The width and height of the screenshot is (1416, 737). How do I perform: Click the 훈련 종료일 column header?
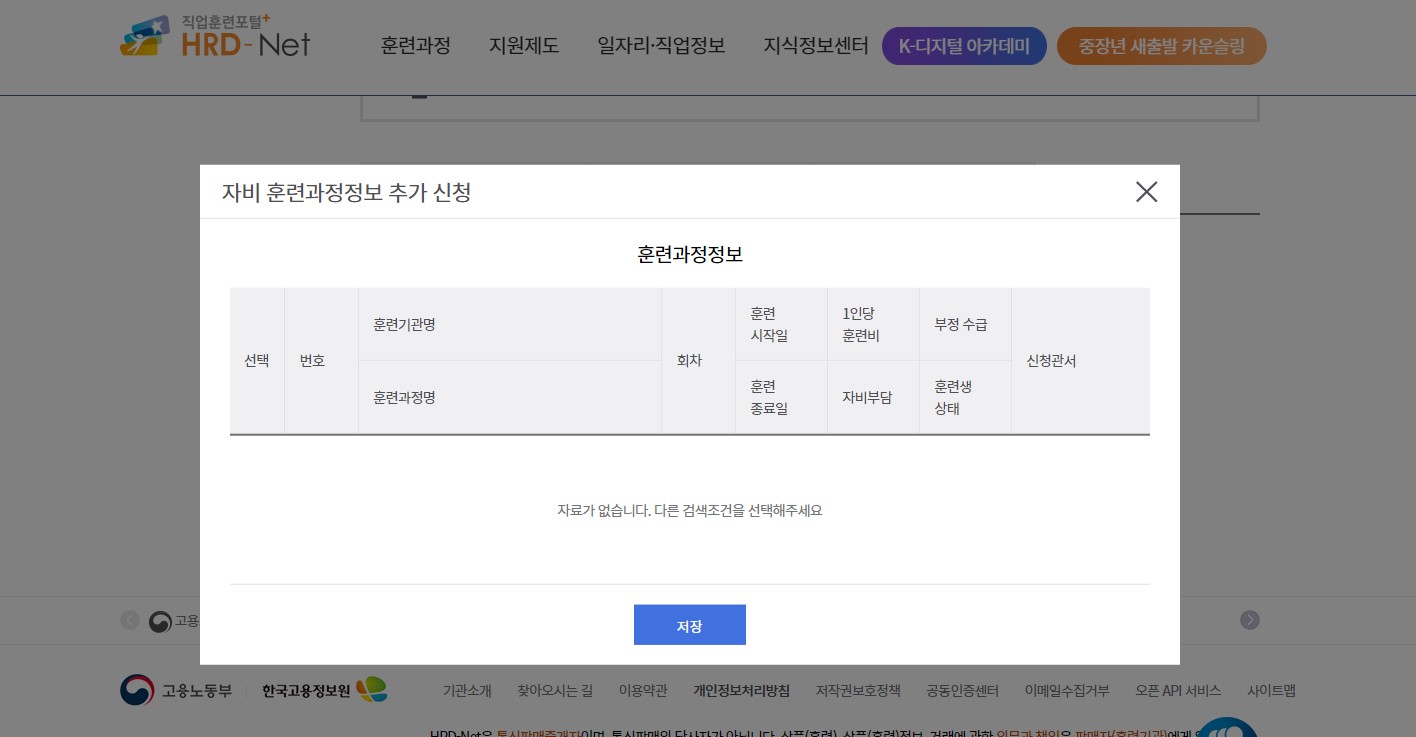(x=781, y=397)
